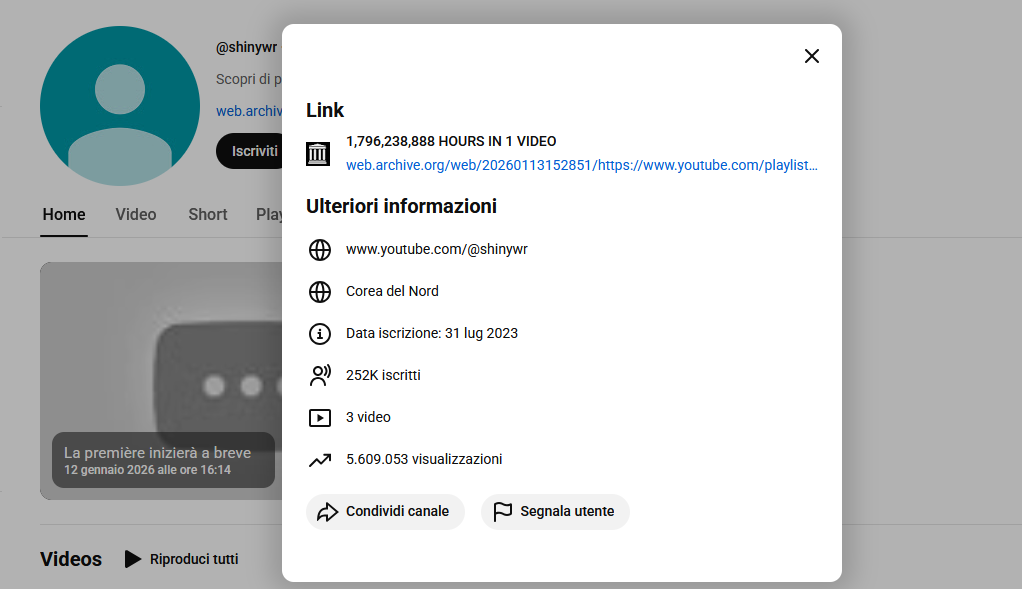The image size is (1022, 589).
Task: Open the Short tab
Action: tap(207, 214)
